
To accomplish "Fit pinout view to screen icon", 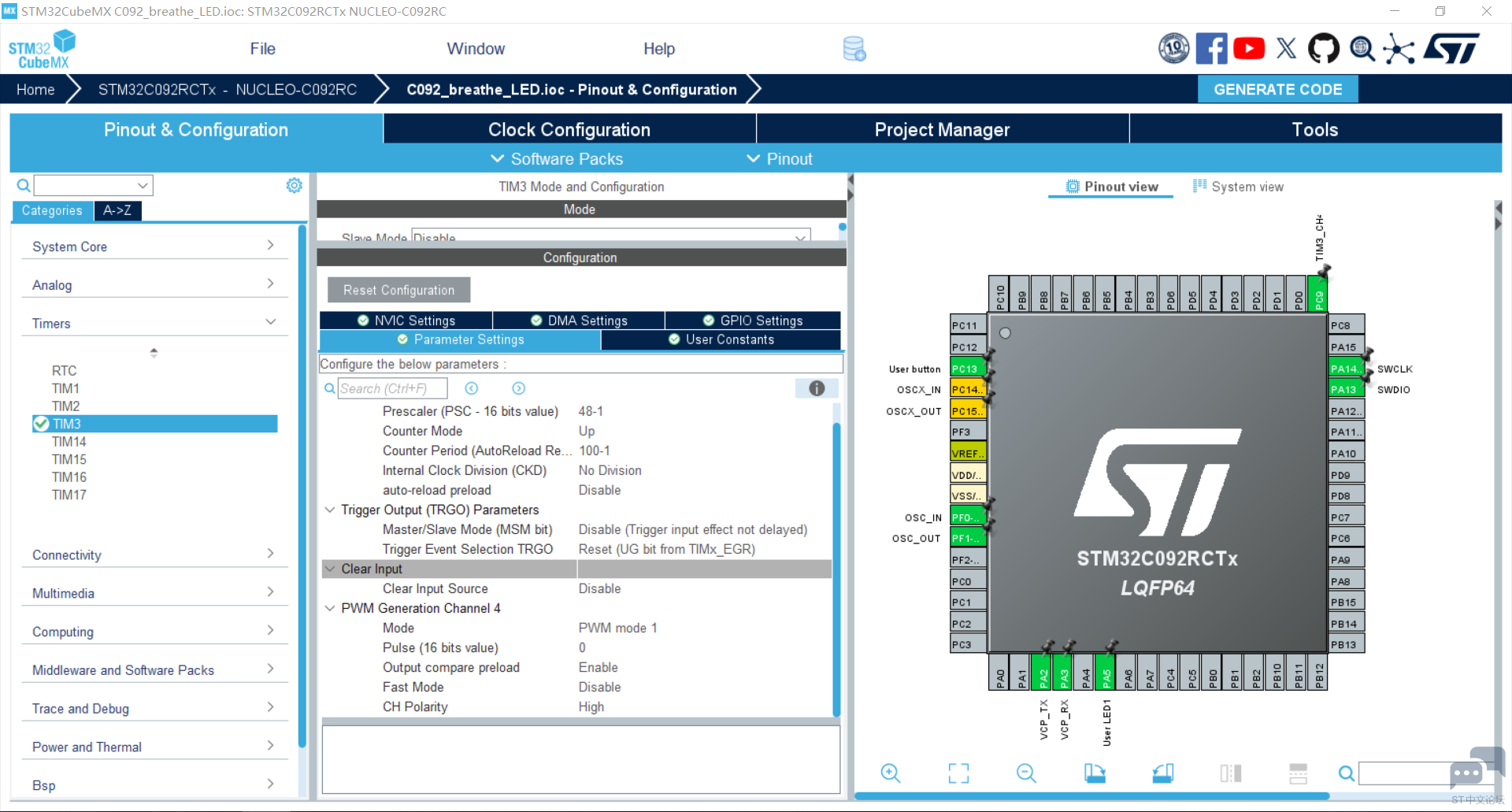I will (958, 773).
